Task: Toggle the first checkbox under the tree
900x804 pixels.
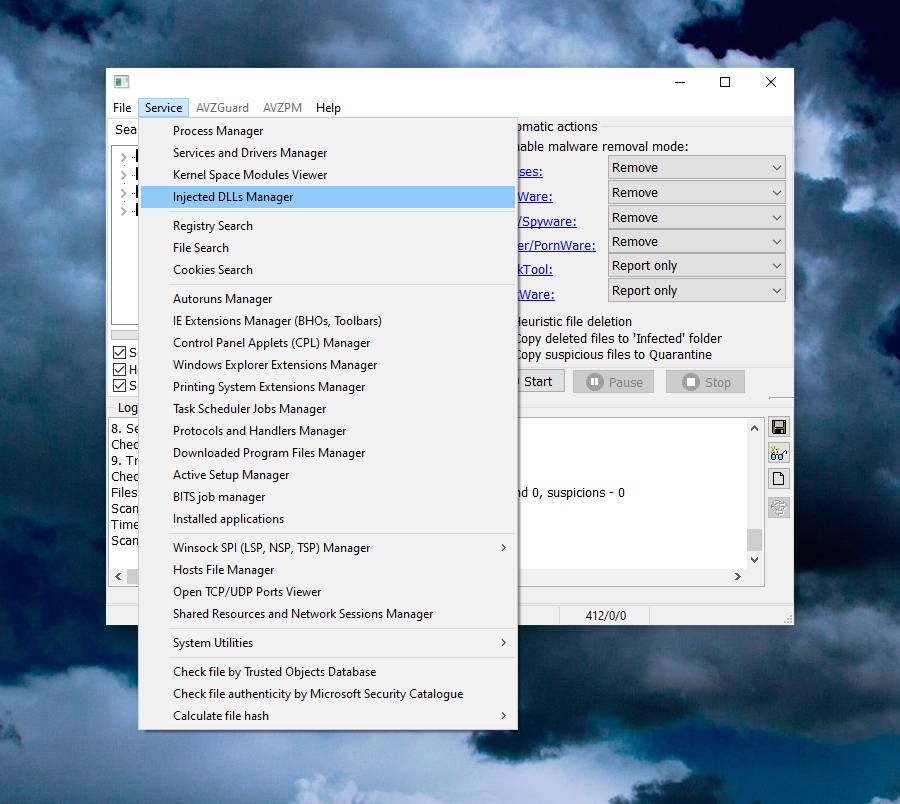Action: 119,352
